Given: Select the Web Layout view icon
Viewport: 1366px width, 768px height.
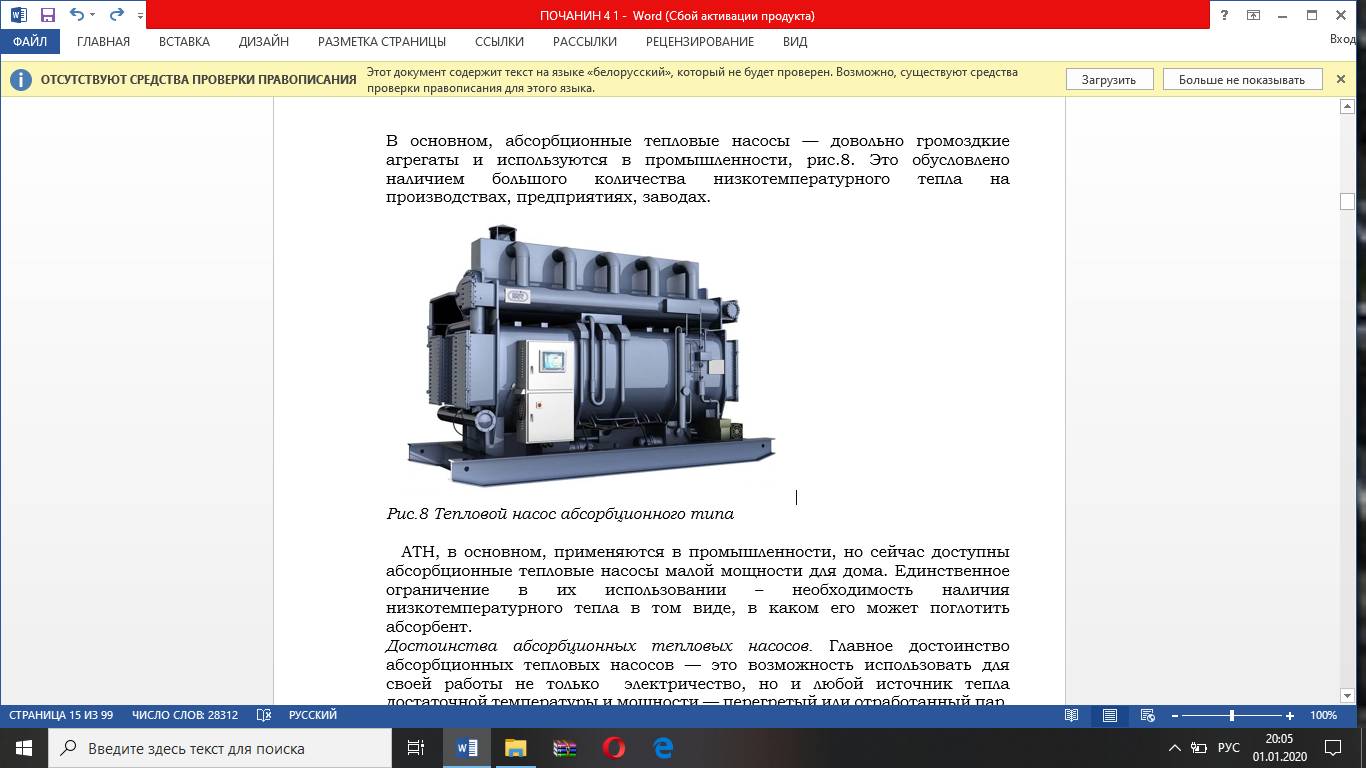Looking at the screenshot, I should coord(1148,715).
